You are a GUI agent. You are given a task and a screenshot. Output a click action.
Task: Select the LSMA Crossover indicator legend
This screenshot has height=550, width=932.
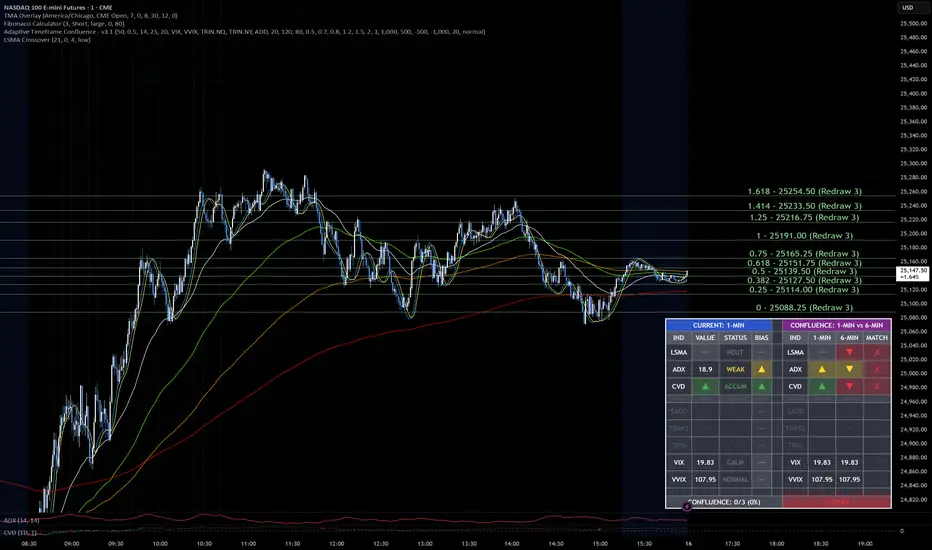click(47, 40)
